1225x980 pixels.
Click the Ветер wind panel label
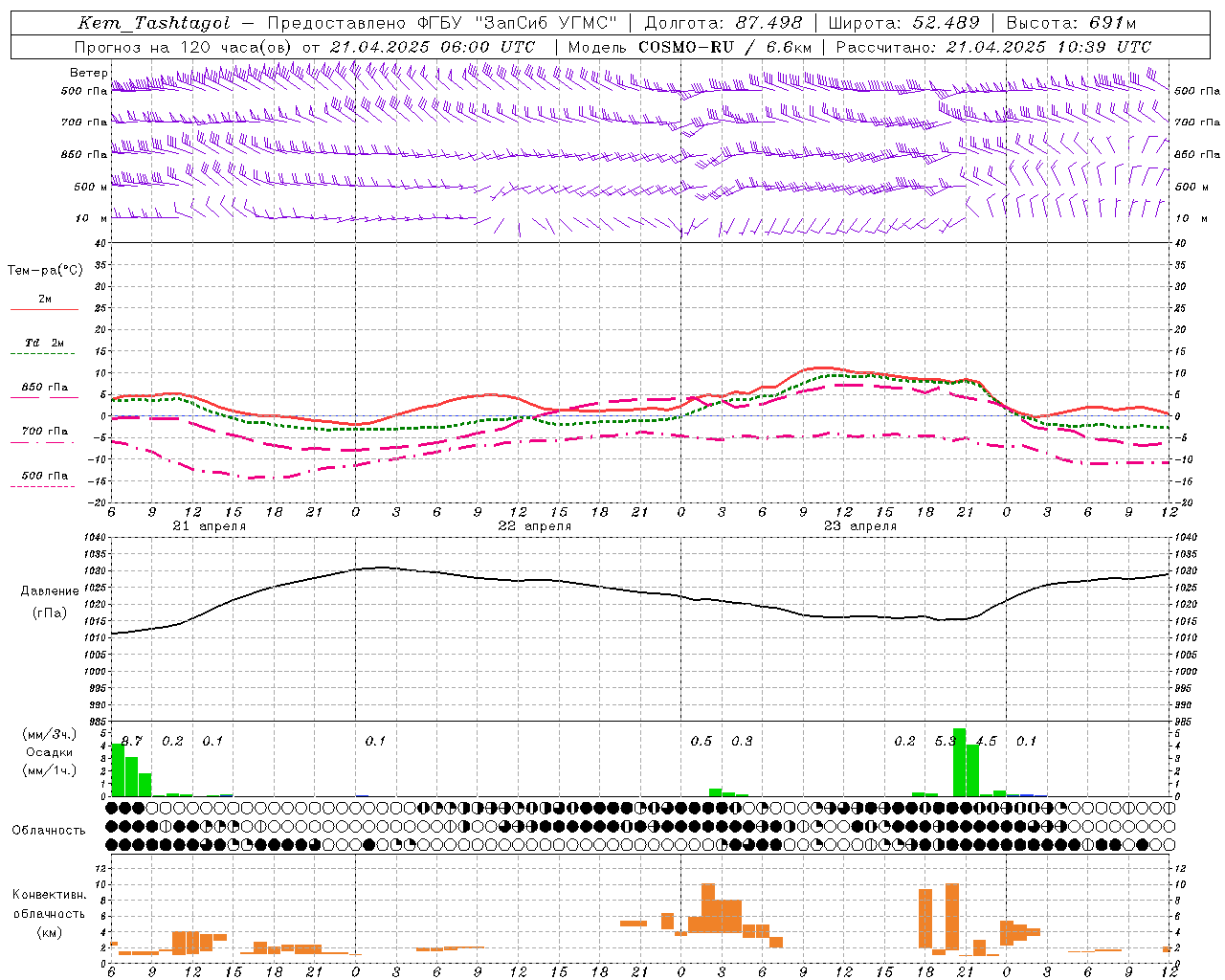88,72
